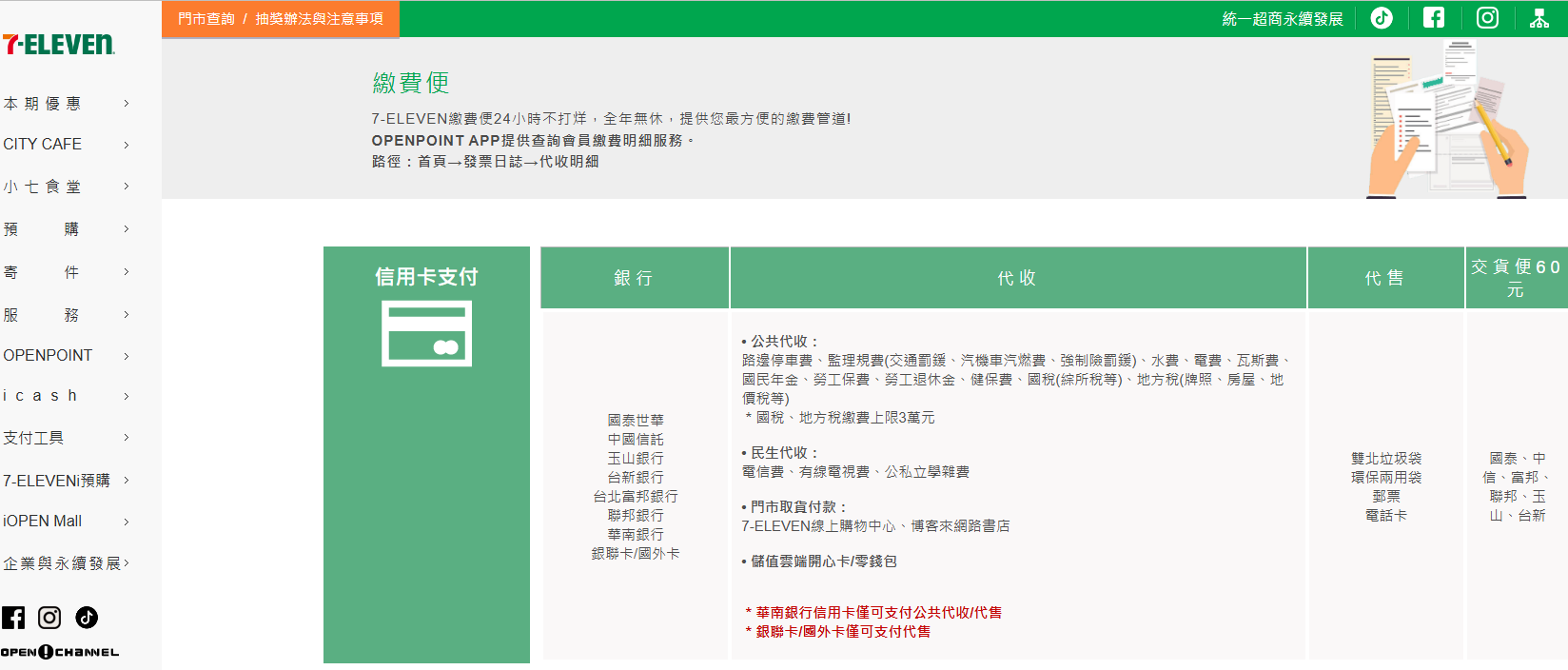Click the 門市取貨付款 bullet heading
The width and height of the screenshot is (1568, 670).
click(x=794, y=506)
